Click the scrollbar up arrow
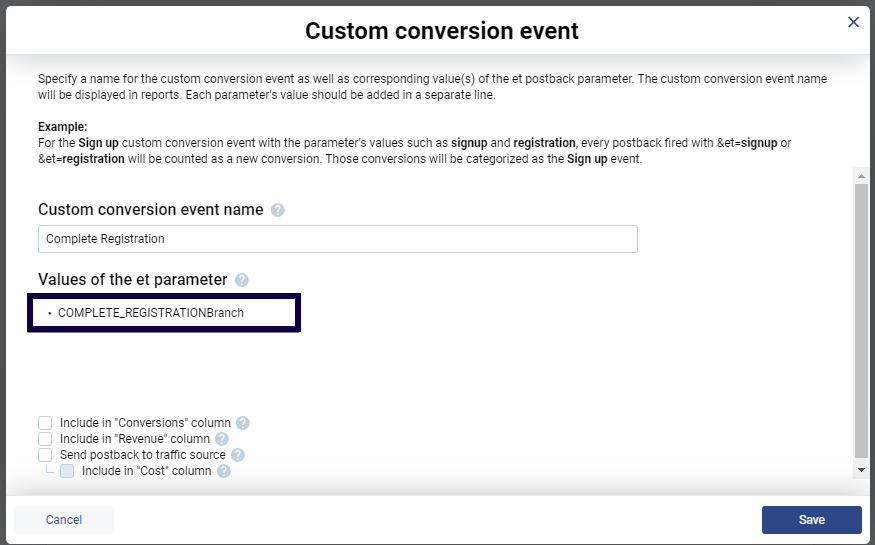 (x=861, y=175)
